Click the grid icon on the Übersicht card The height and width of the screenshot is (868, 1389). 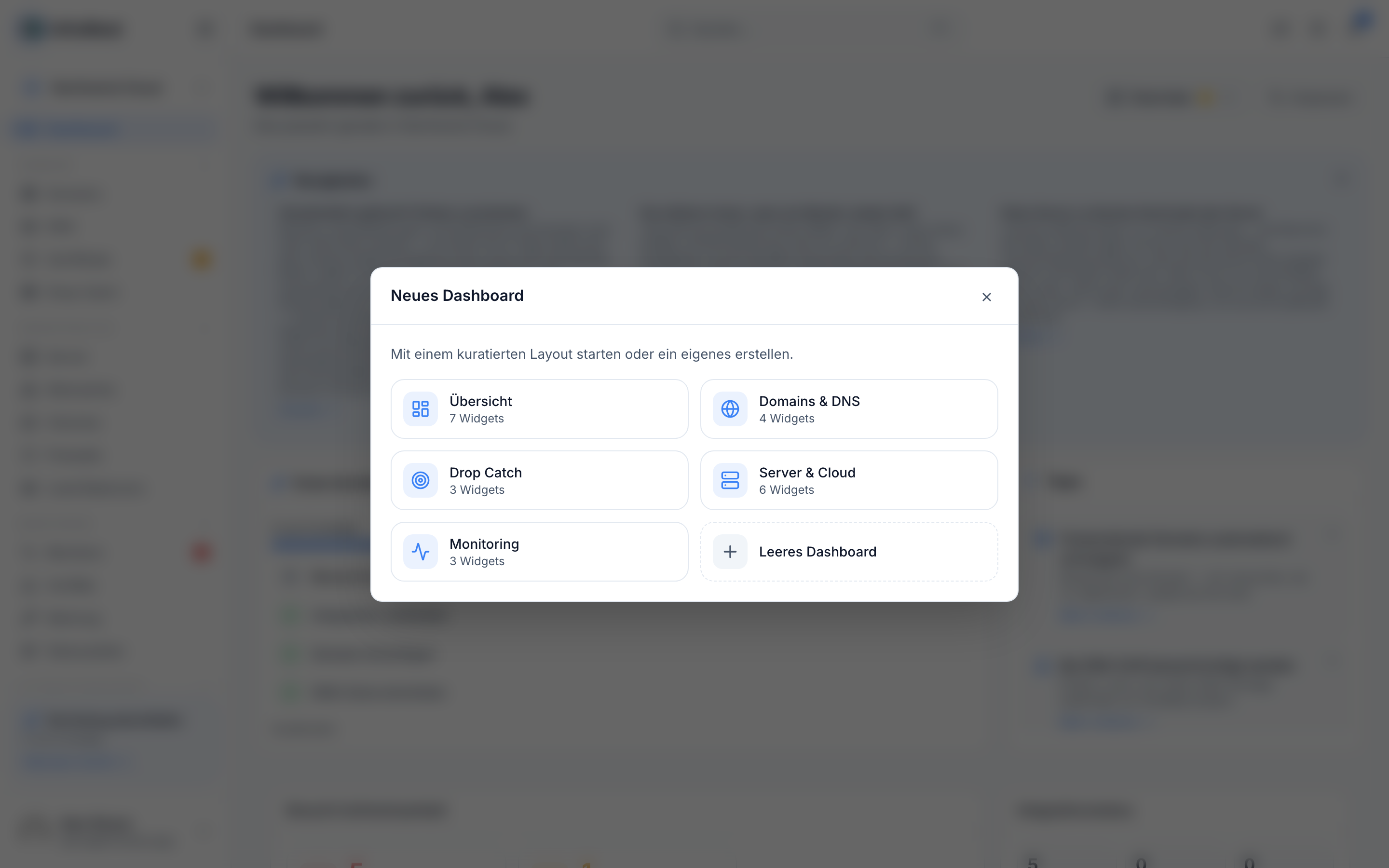coord(420,409)
